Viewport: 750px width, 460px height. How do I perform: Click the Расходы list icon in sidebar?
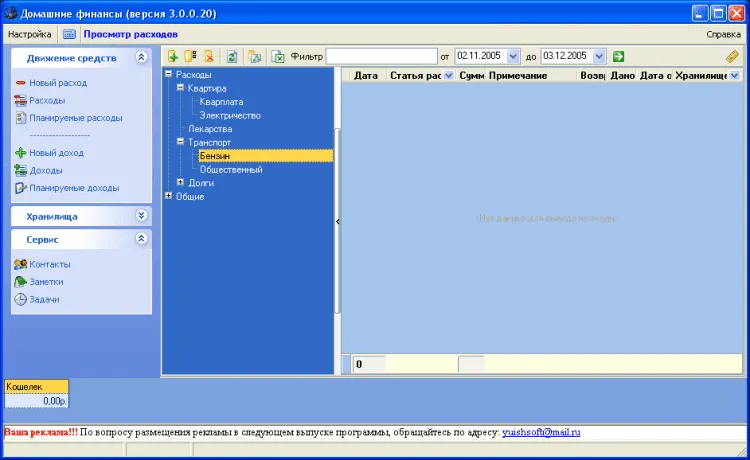(21, 100)
